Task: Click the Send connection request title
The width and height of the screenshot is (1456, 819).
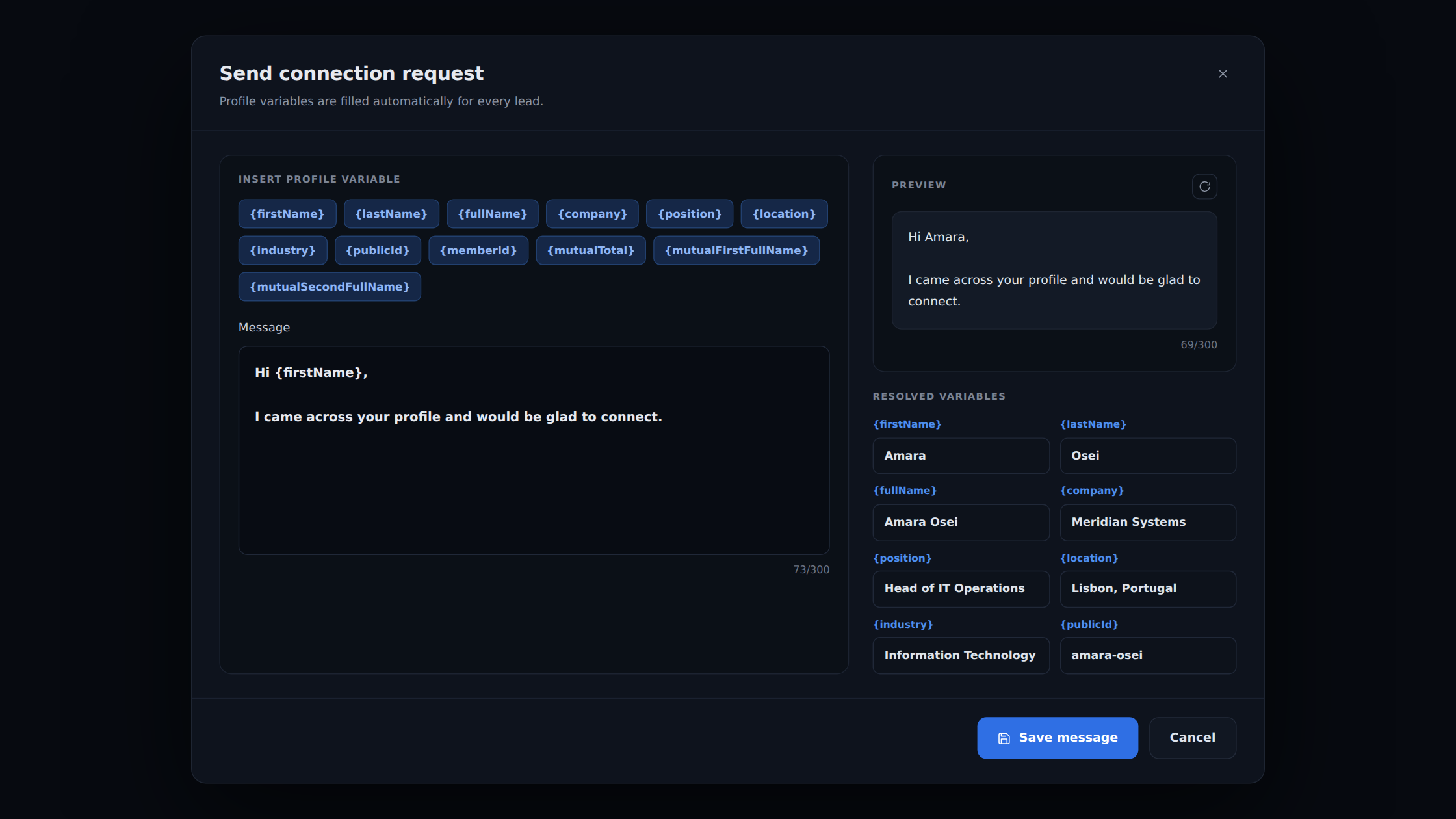Action: pyautogui.click(x=352, y=73)
